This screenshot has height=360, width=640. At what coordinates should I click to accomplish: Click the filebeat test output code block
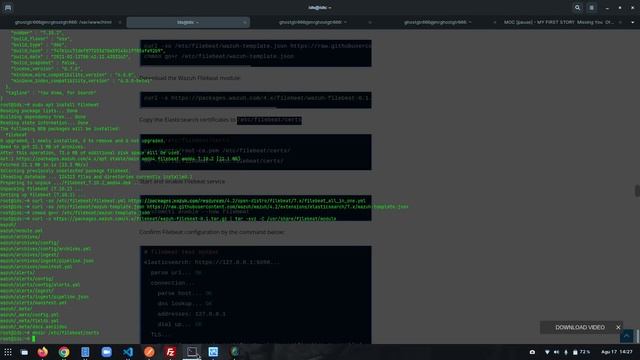[256, 295]
